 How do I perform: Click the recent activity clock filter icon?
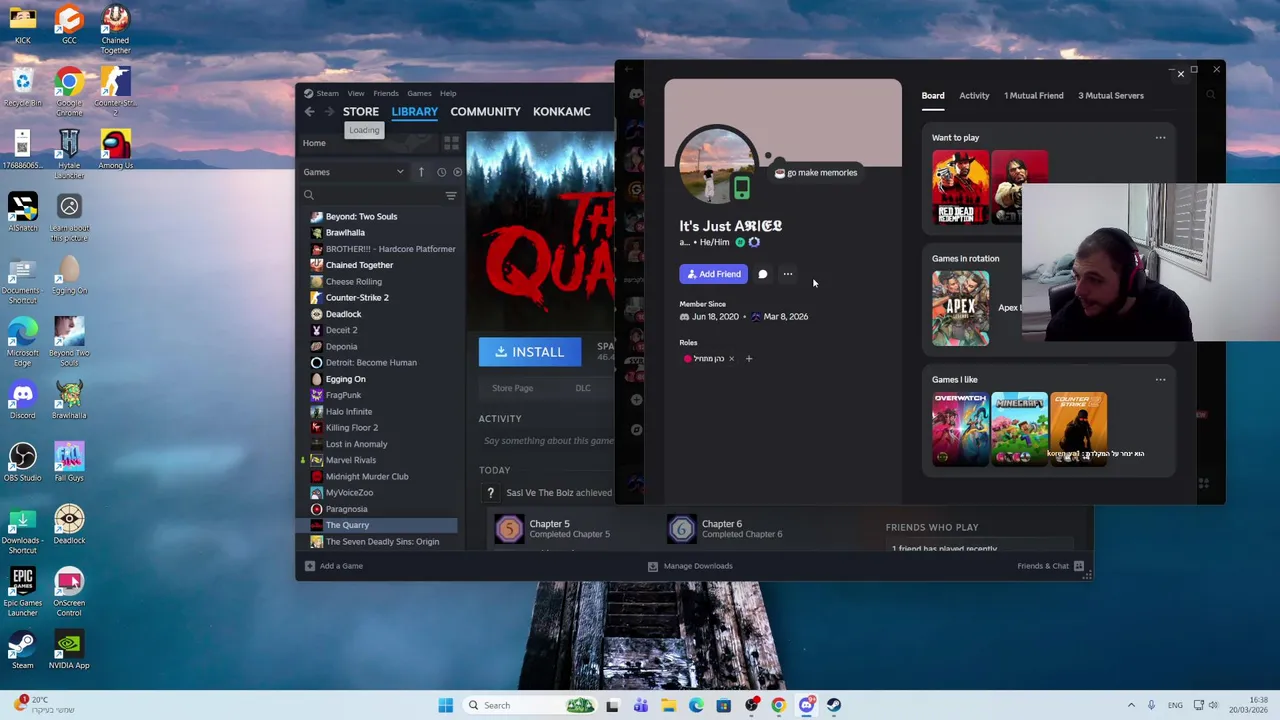coord(441,172)
